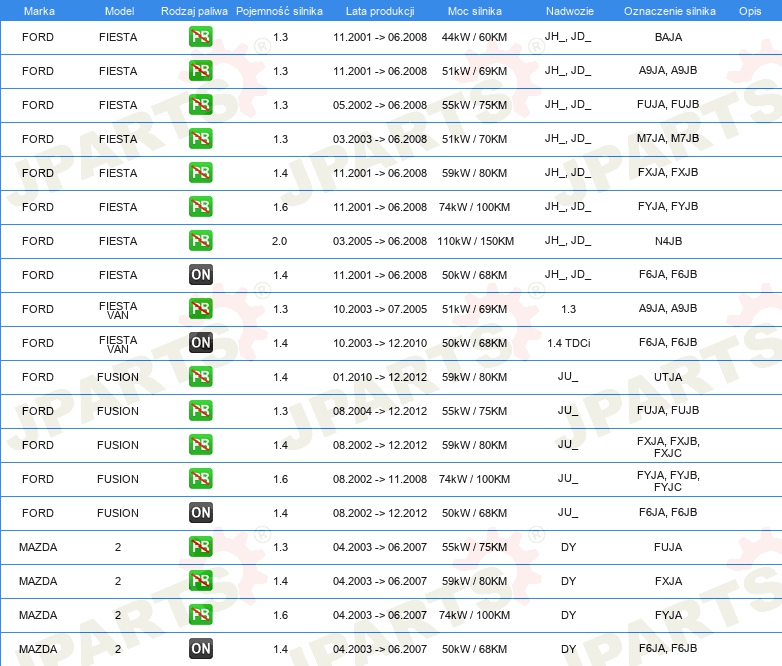Select the FYJA, FYJB, FYJC engine code cell
This screenshot has height=666, width=782.
668,481
